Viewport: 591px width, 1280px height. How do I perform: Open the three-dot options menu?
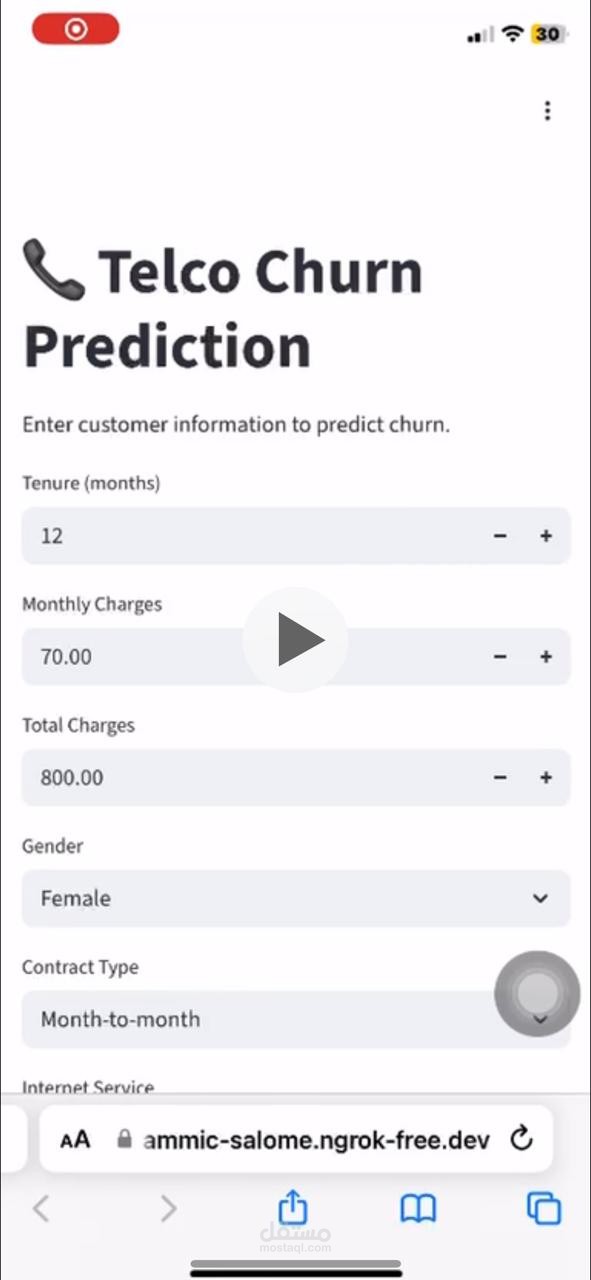(x=547, y=110)
